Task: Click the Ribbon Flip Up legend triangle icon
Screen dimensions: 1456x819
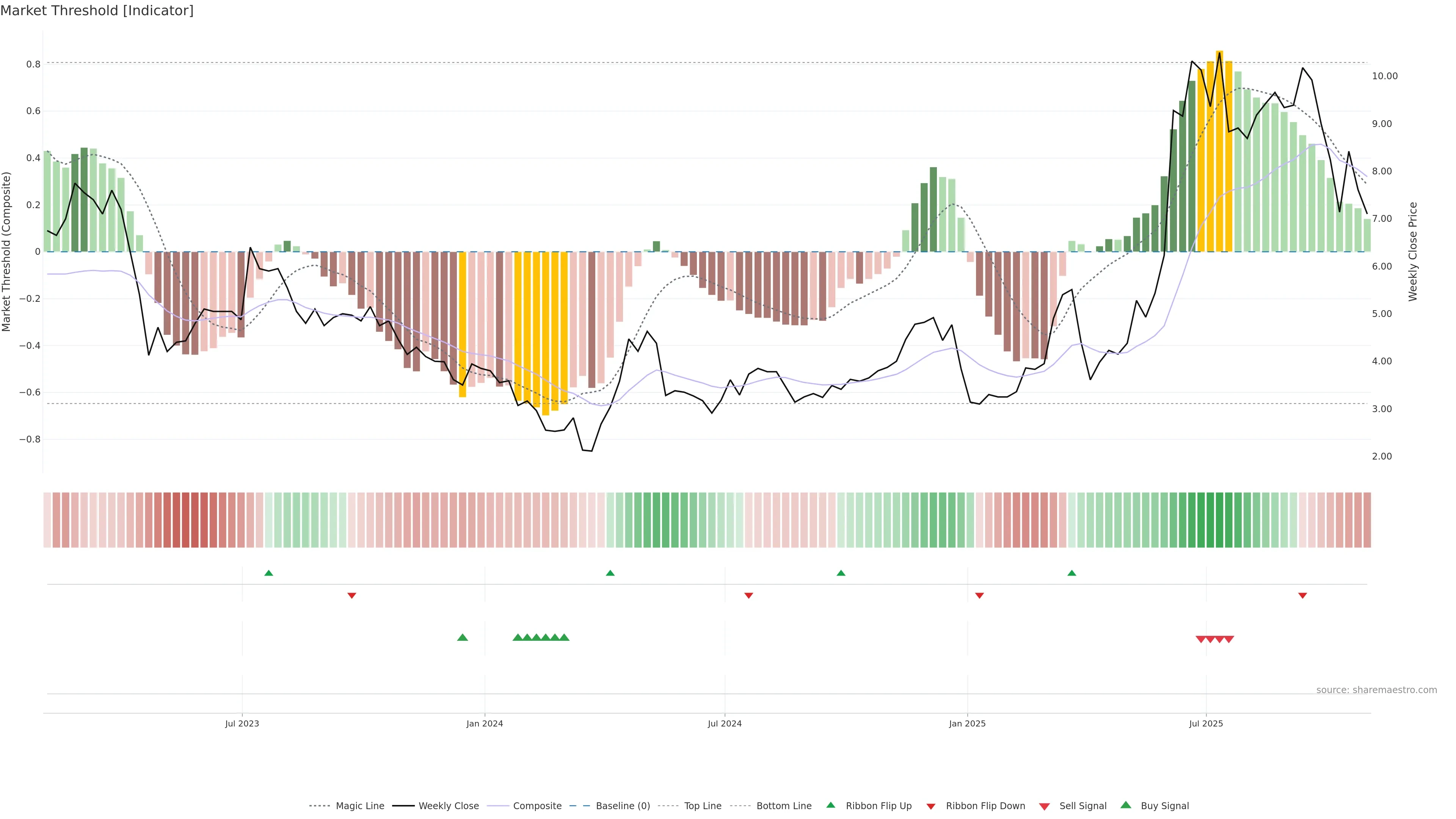Action: (830, 805)
